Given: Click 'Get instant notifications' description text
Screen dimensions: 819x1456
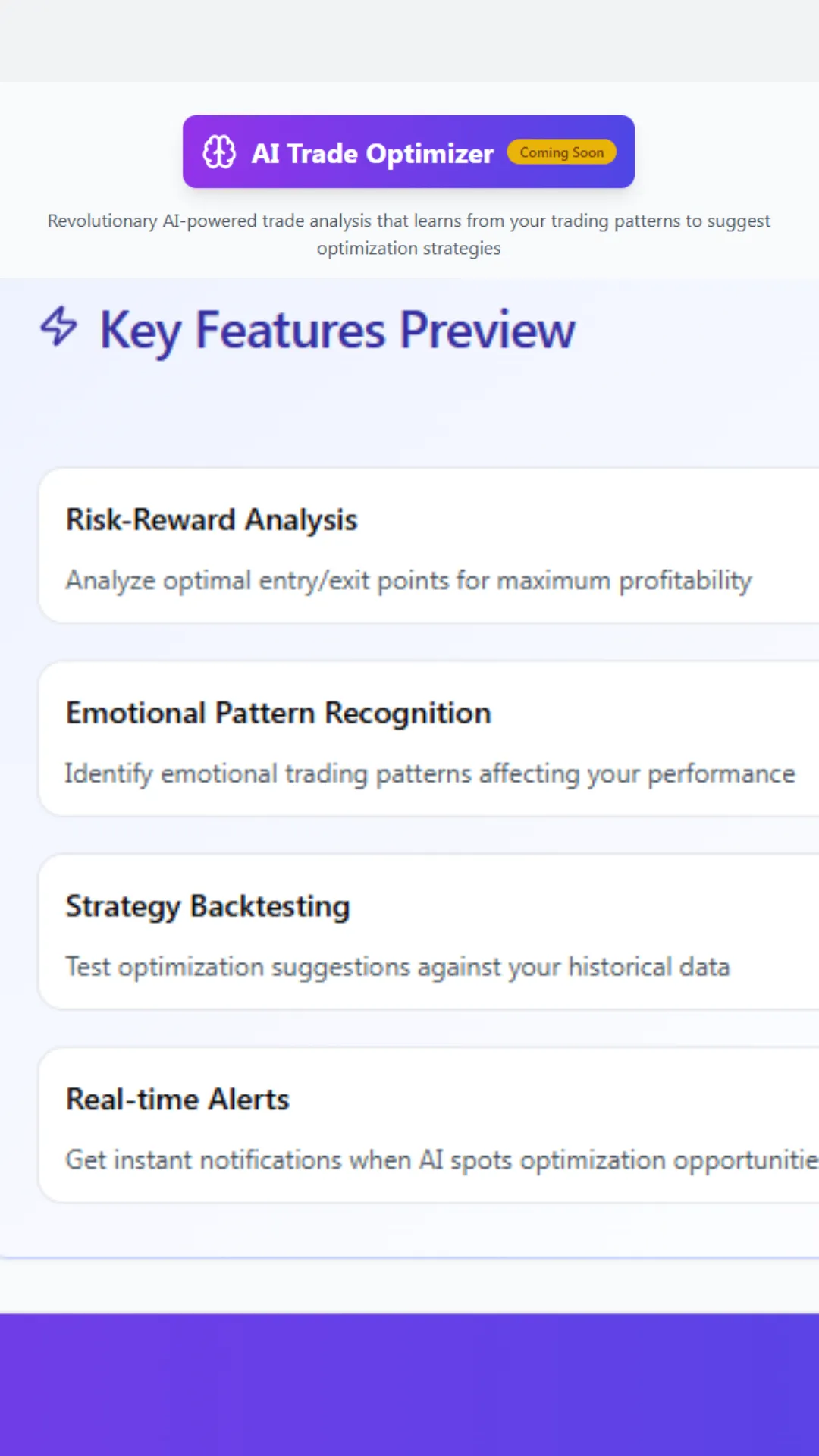Looking at the screenshot, I should pos(441,1161).
